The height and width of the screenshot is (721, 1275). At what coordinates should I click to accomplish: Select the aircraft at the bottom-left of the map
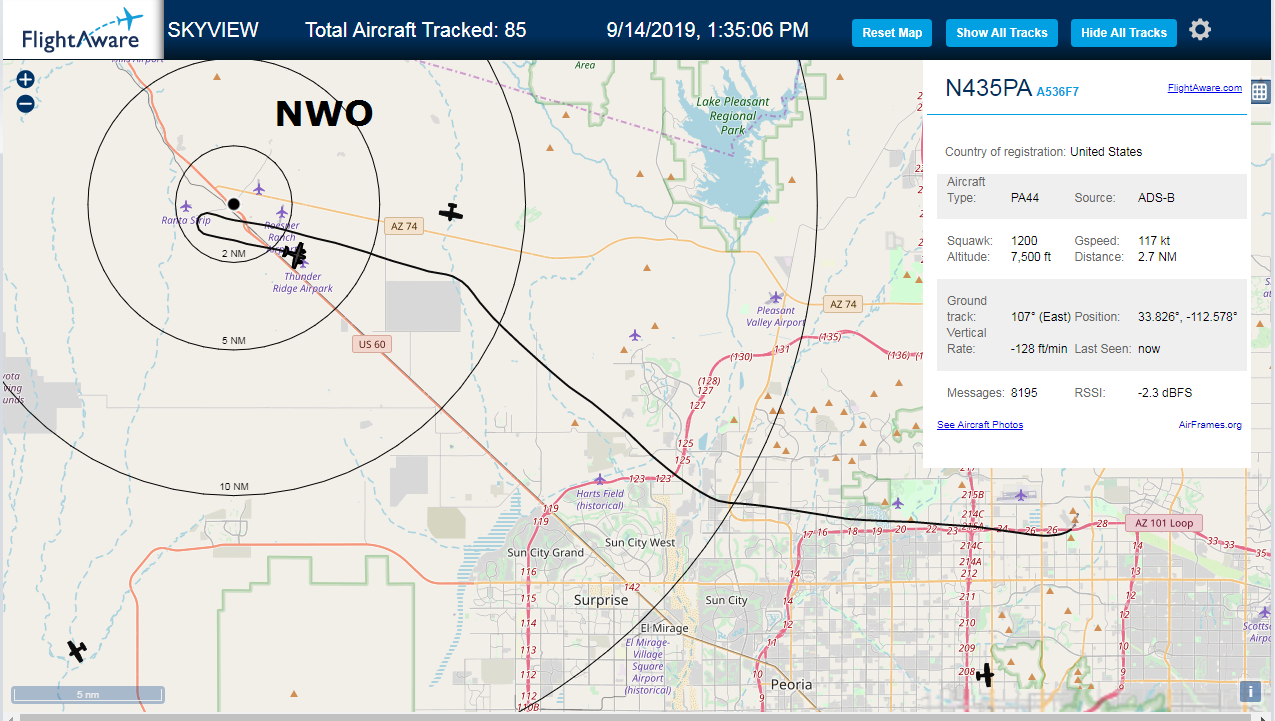coord(77,650)
